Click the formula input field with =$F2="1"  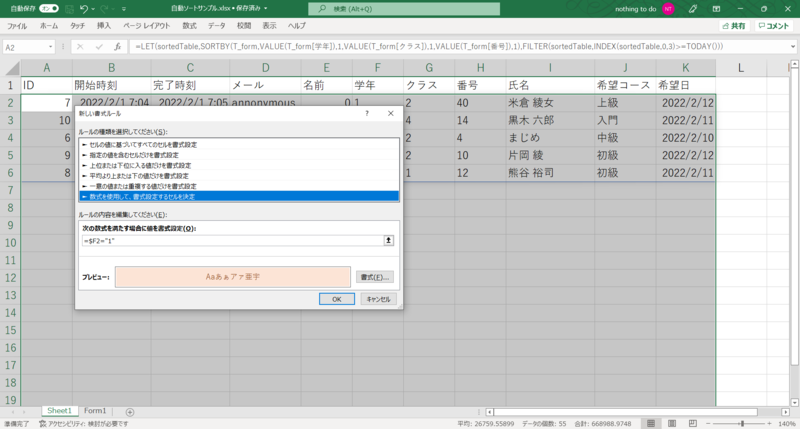pos(233,240)
